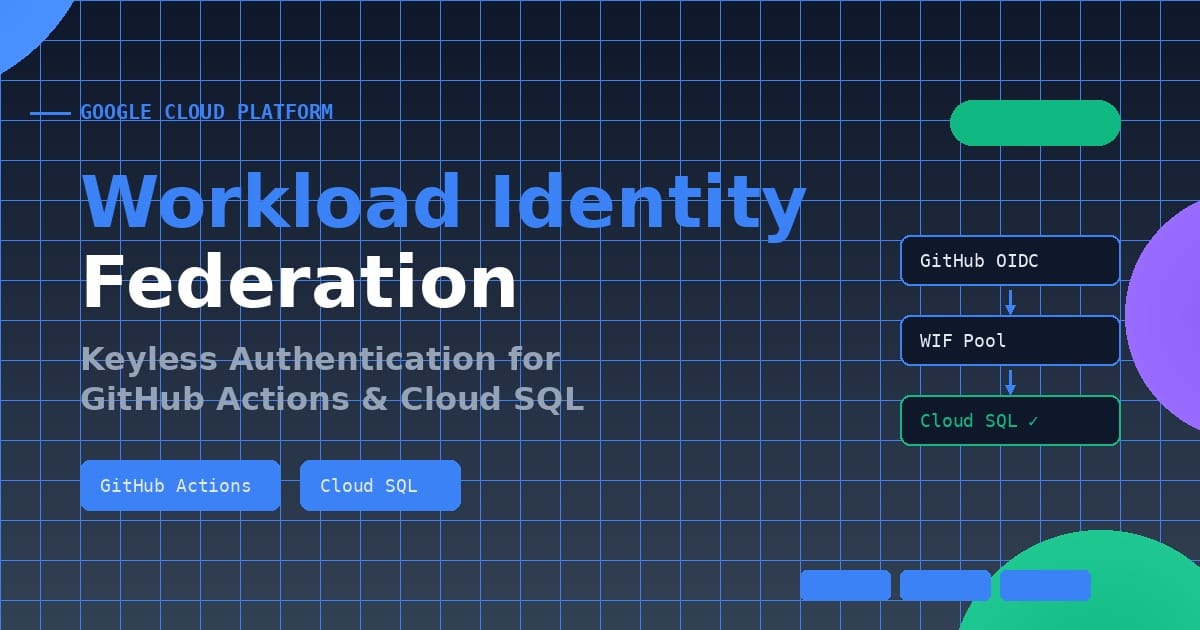
Task: Click the arrow below WIF Pool box
Action: [x=1010, y=382]
